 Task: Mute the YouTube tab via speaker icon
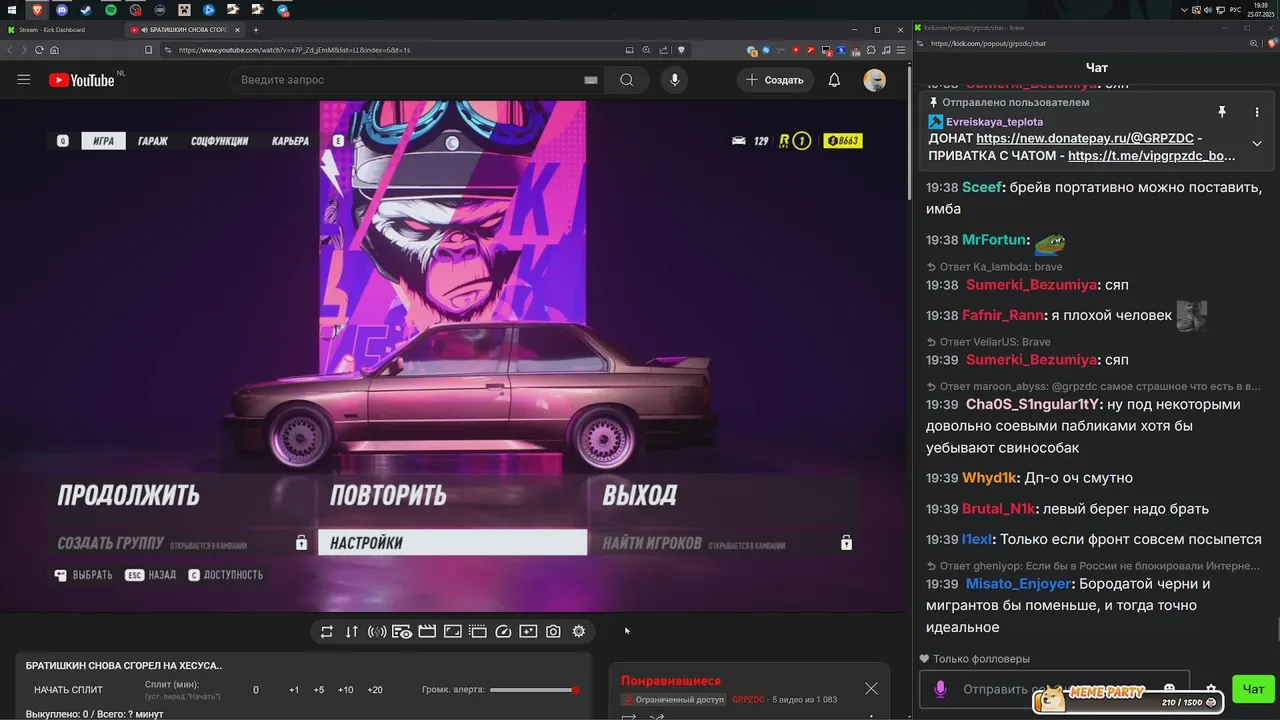coord(145,30)
